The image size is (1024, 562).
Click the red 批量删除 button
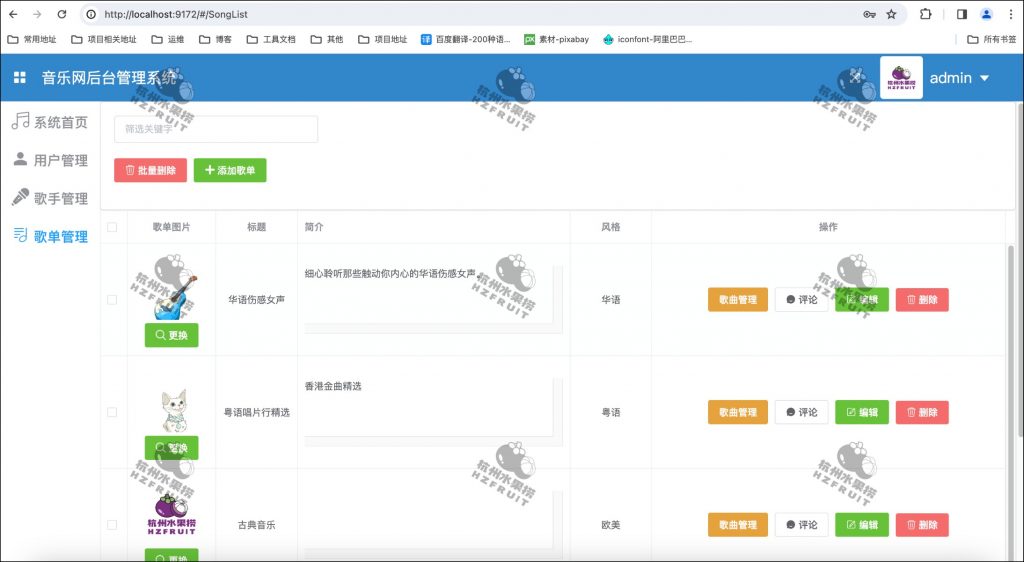click(x=150, y=170)
